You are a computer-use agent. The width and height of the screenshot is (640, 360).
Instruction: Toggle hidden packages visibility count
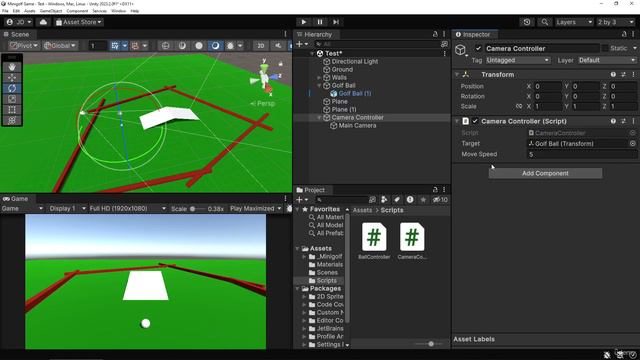[440, 200]
